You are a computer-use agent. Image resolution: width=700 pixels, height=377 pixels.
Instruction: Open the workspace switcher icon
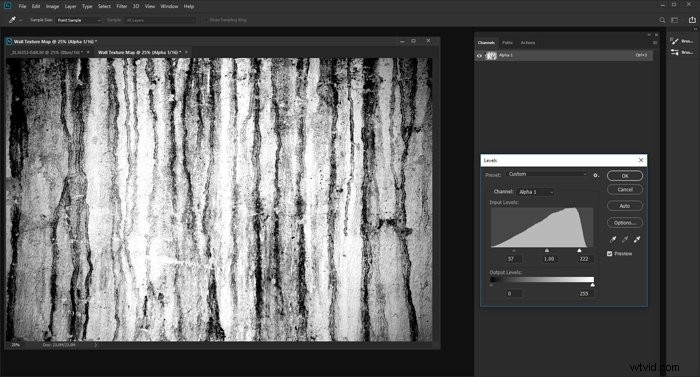[675, 20]
